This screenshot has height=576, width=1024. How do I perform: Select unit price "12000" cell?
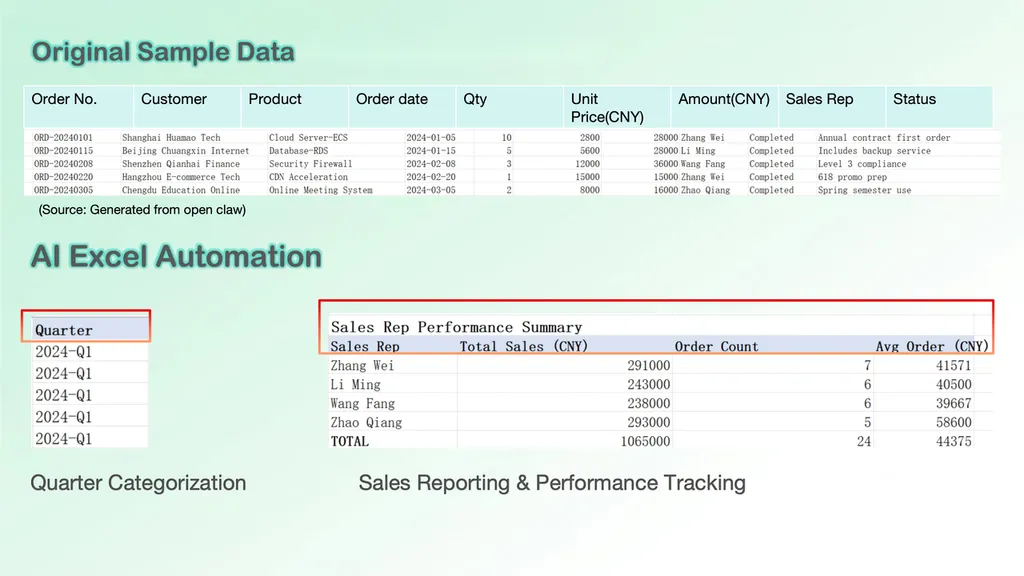coord(588,164)
